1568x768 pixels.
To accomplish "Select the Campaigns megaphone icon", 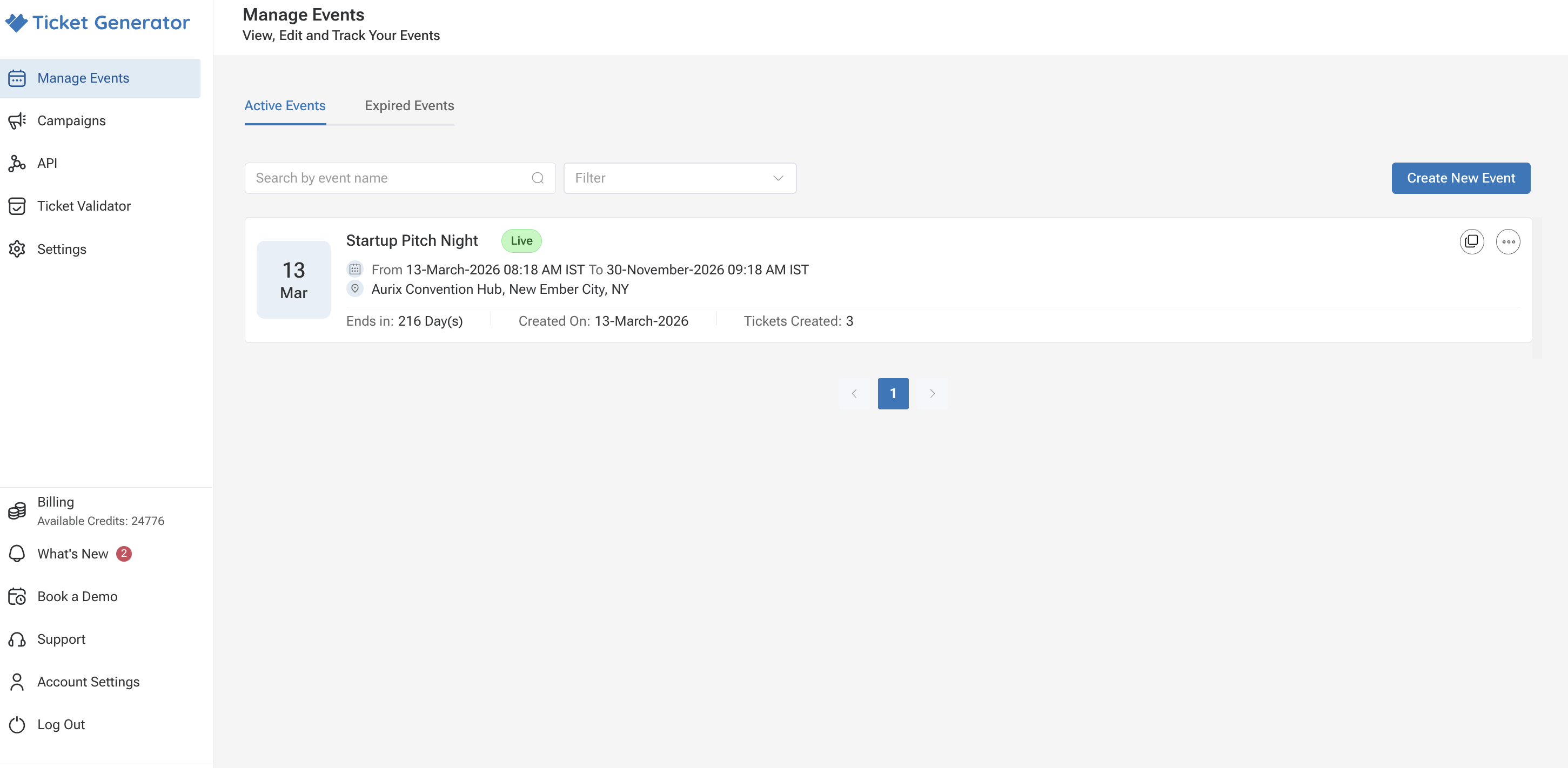I will click(x=17, y=120).
